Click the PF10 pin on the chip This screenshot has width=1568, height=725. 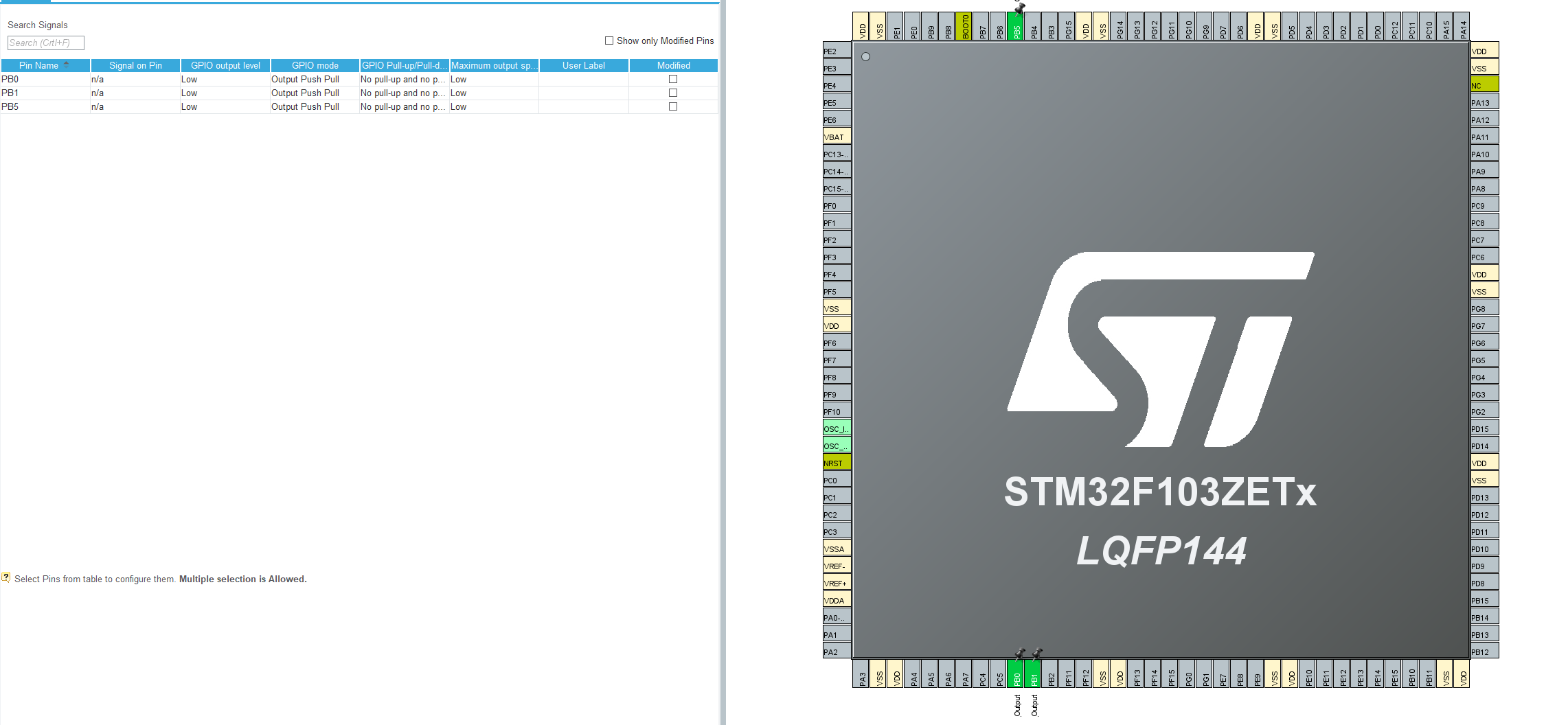837,411
